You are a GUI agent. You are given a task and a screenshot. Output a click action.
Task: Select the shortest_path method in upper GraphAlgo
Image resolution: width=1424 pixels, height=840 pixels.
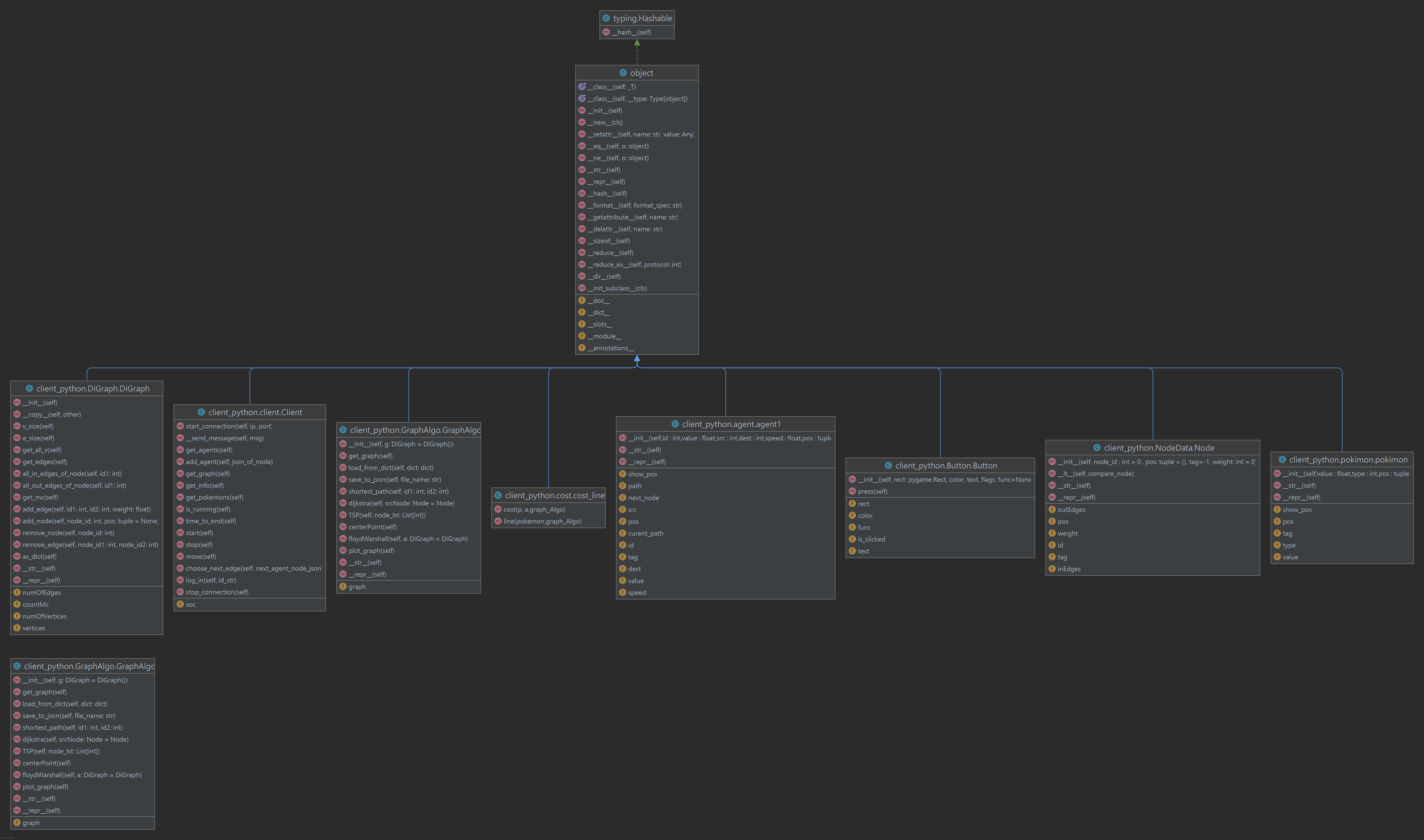(x=398, y=491)
